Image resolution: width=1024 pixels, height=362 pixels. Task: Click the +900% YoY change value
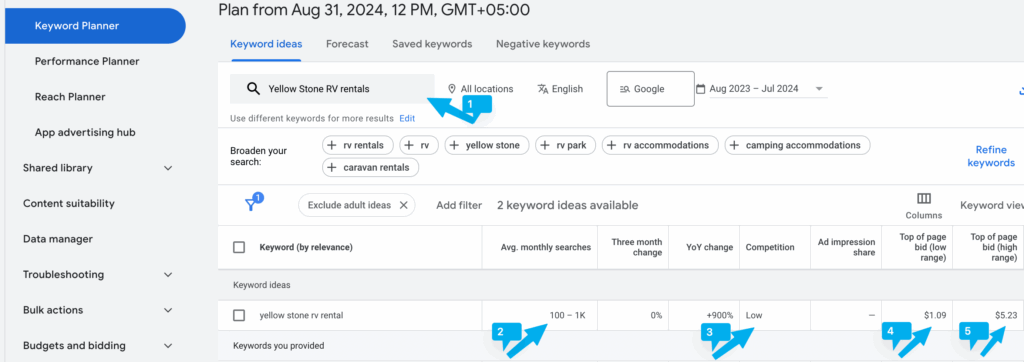point(719,316)
